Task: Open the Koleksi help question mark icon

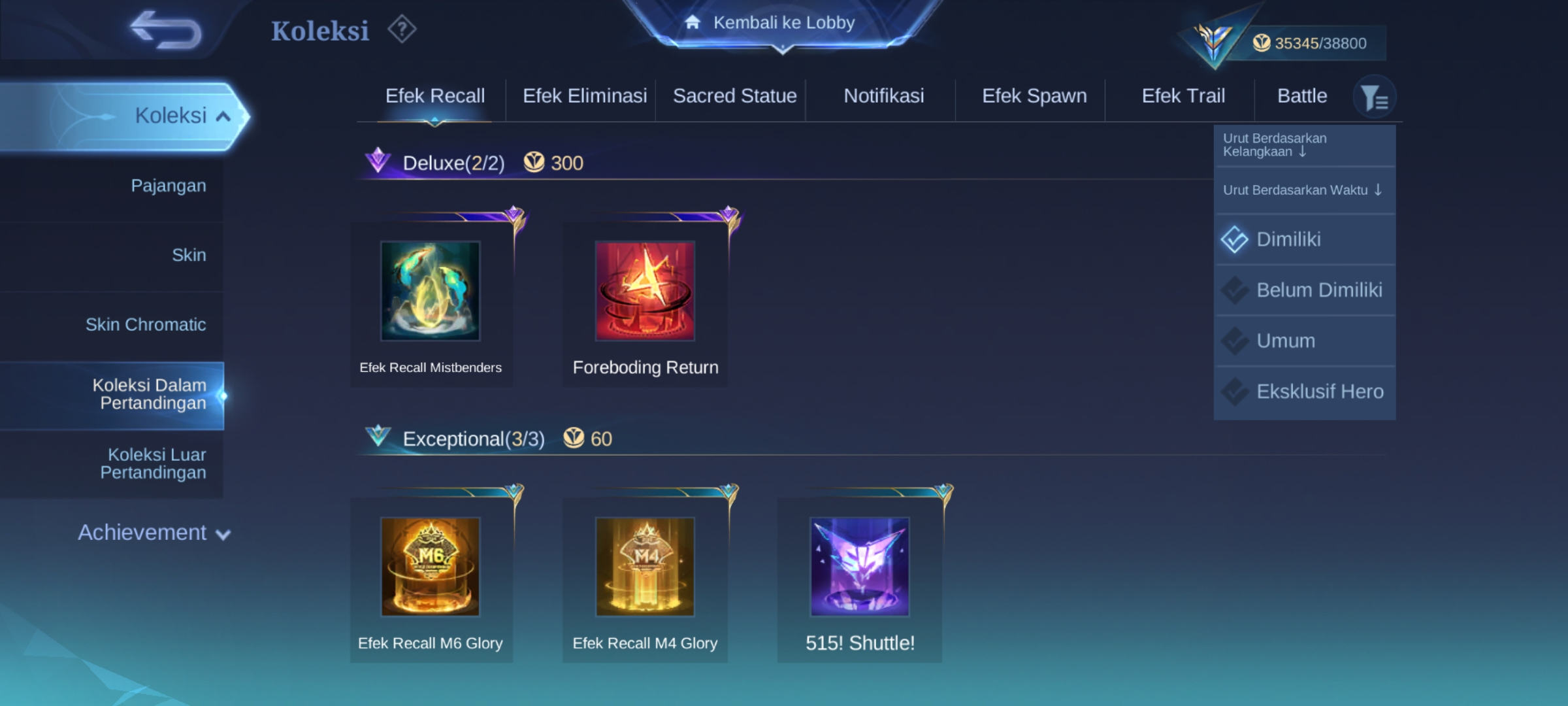Action: pos(402,29)
